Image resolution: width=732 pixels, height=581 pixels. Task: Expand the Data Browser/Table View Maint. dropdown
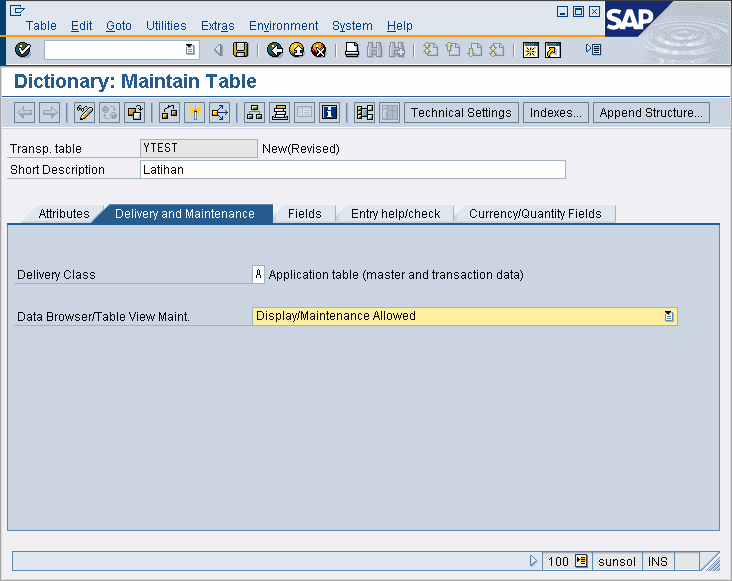point(669,316)
